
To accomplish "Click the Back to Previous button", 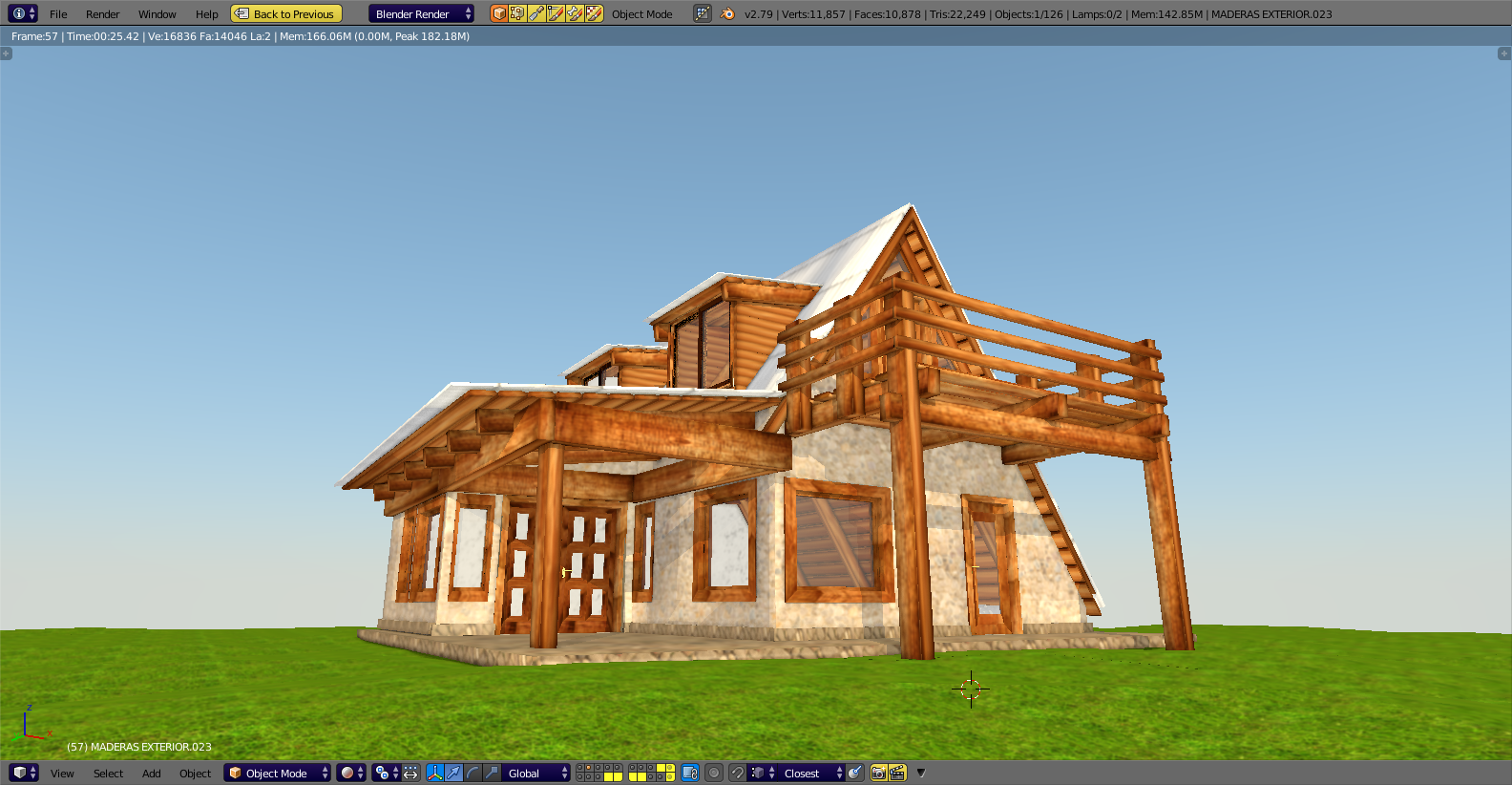I will click(x=286, y=14).
